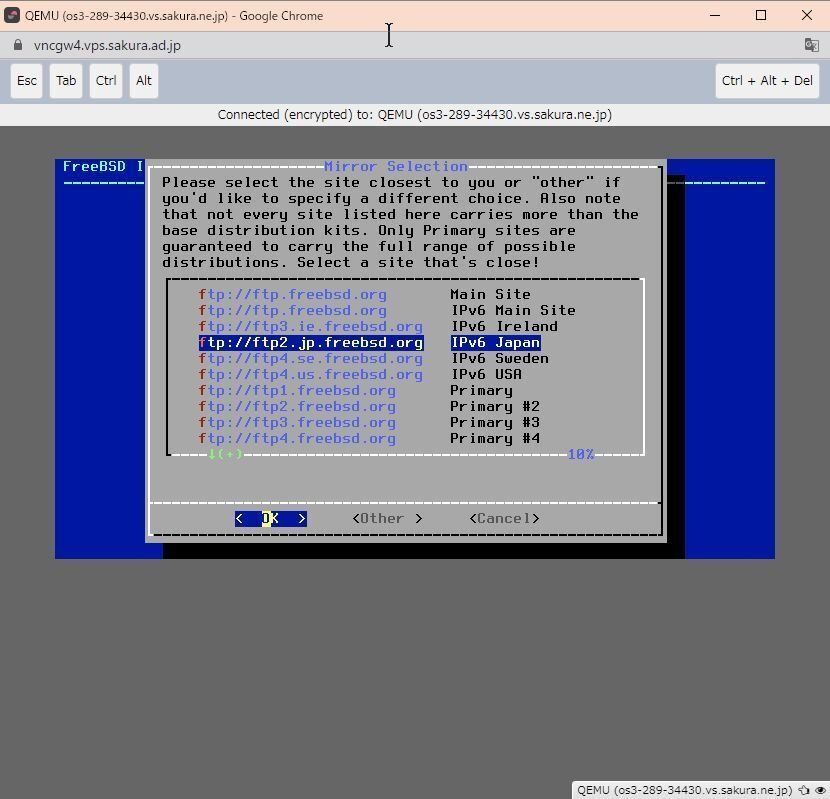Click the eye icon in status corner
830x799 pixels.
point(820,790)
